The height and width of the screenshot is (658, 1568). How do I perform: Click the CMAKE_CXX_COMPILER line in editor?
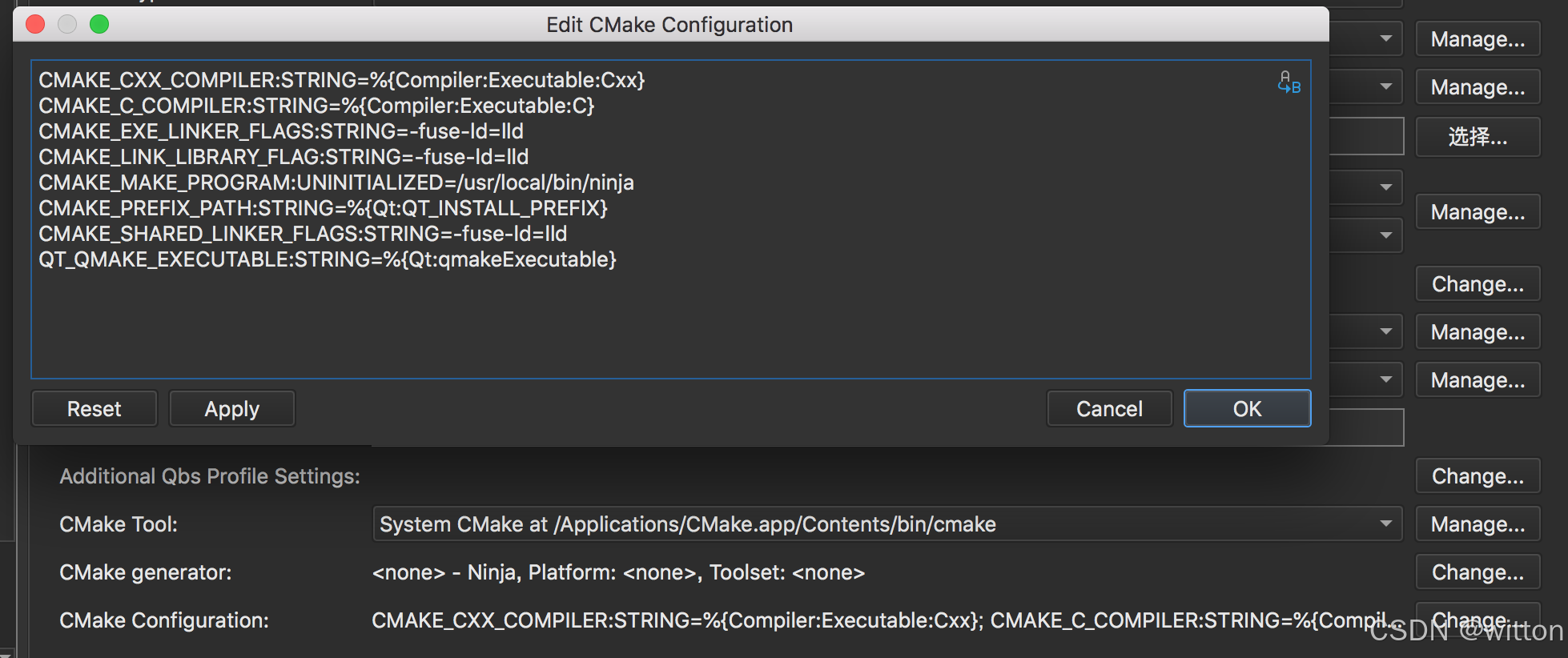point(342,80)
